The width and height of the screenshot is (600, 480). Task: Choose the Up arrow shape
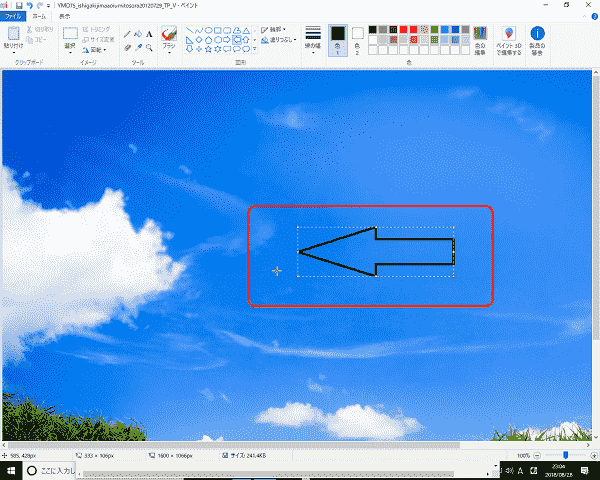point(246,39)
